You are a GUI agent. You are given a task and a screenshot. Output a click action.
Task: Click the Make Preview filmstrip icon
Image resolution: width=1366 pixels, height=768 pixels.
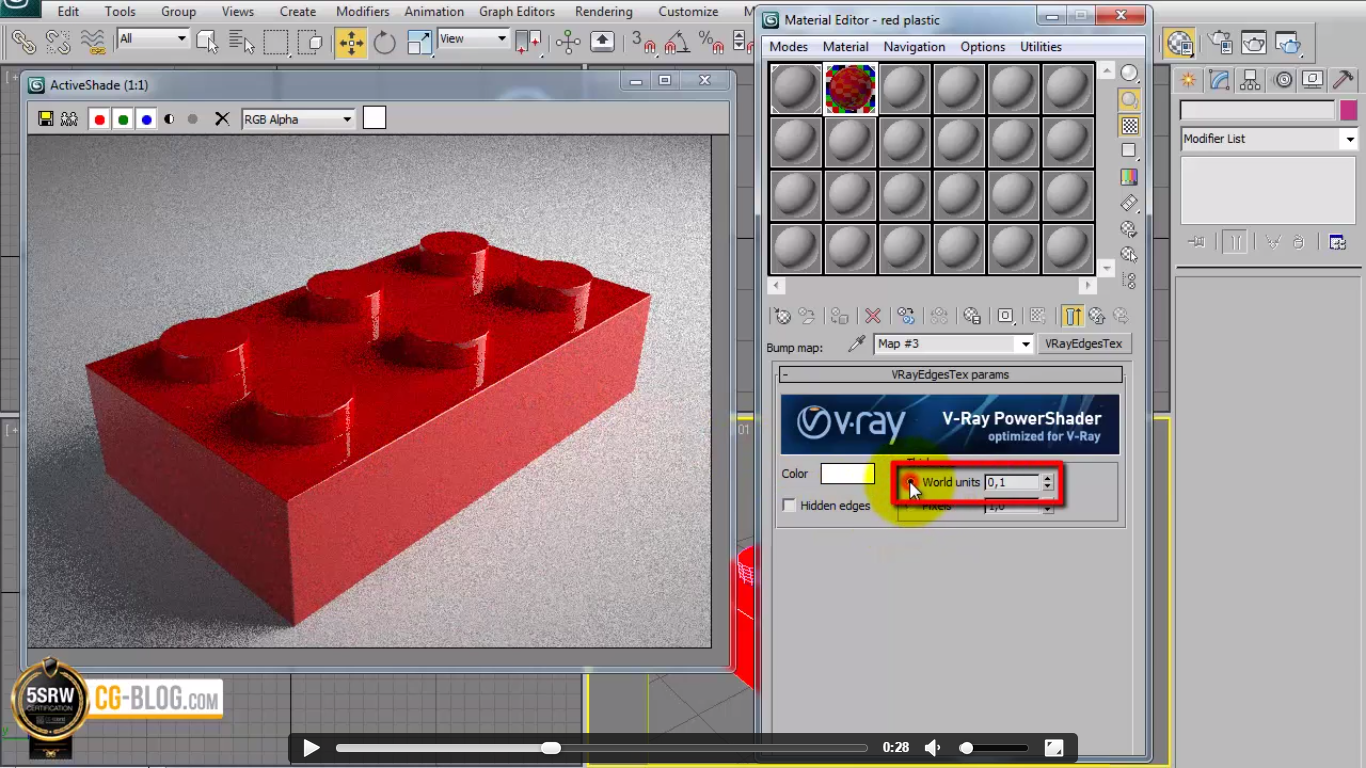(x=1129, y=203)
